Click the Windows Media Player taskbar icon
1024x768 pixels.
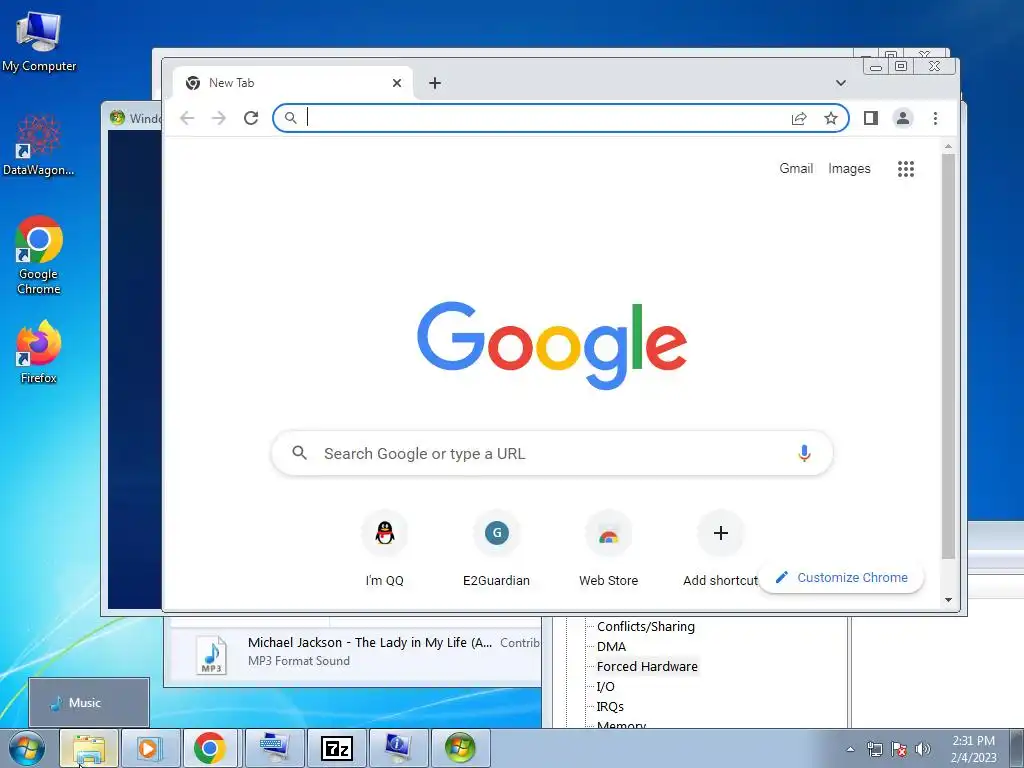click(x=149, y=748)
